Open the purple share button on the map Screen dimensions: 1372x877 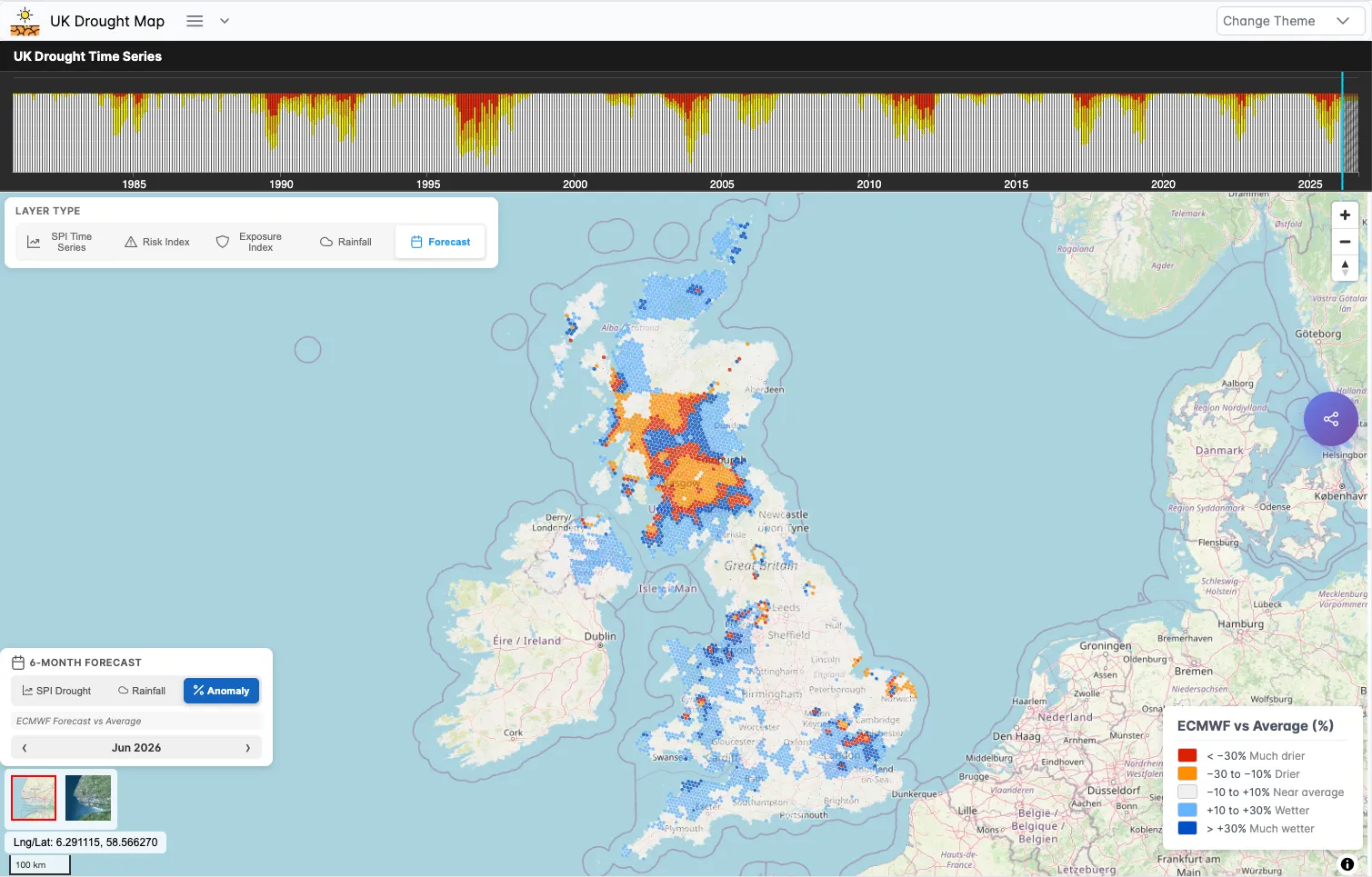(1331, 419)
